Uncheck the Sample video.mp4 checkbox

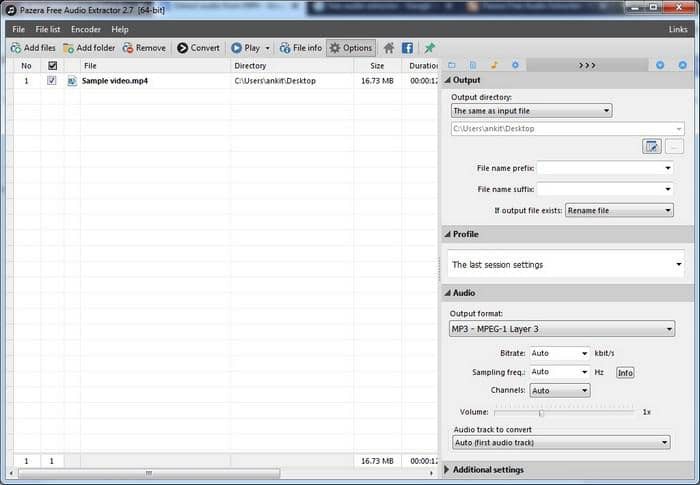click(x=52, y=81)
